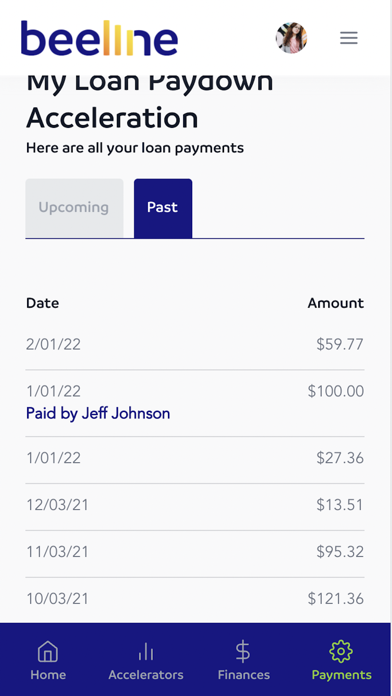Image resolution: width=392 pixels, height=696 pixels.
Task: Open the hamburger menu icon
Action: pyautogui.click(x=348, y=38)
